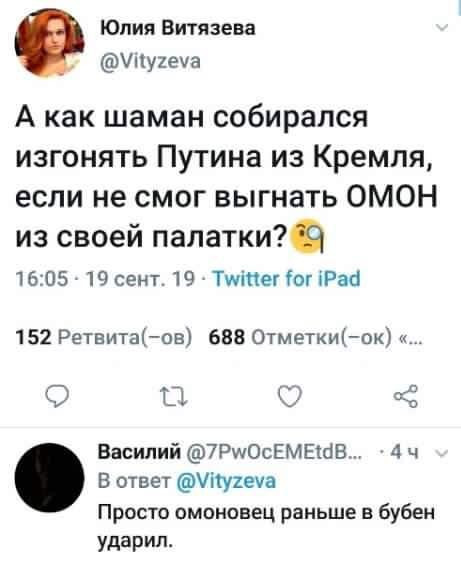
Task: Open the reply text 'Просто омоновец раньше в бубен'
Action: 267,513
